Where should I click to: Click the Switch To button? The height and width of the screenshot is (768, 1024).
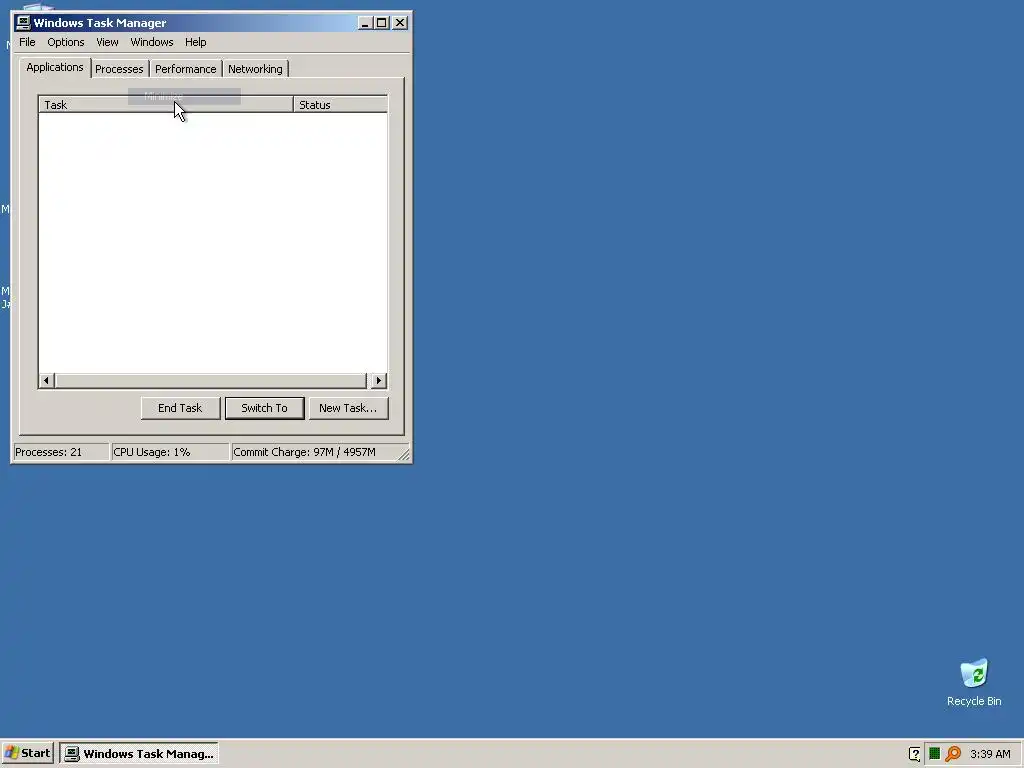(264, 408)
